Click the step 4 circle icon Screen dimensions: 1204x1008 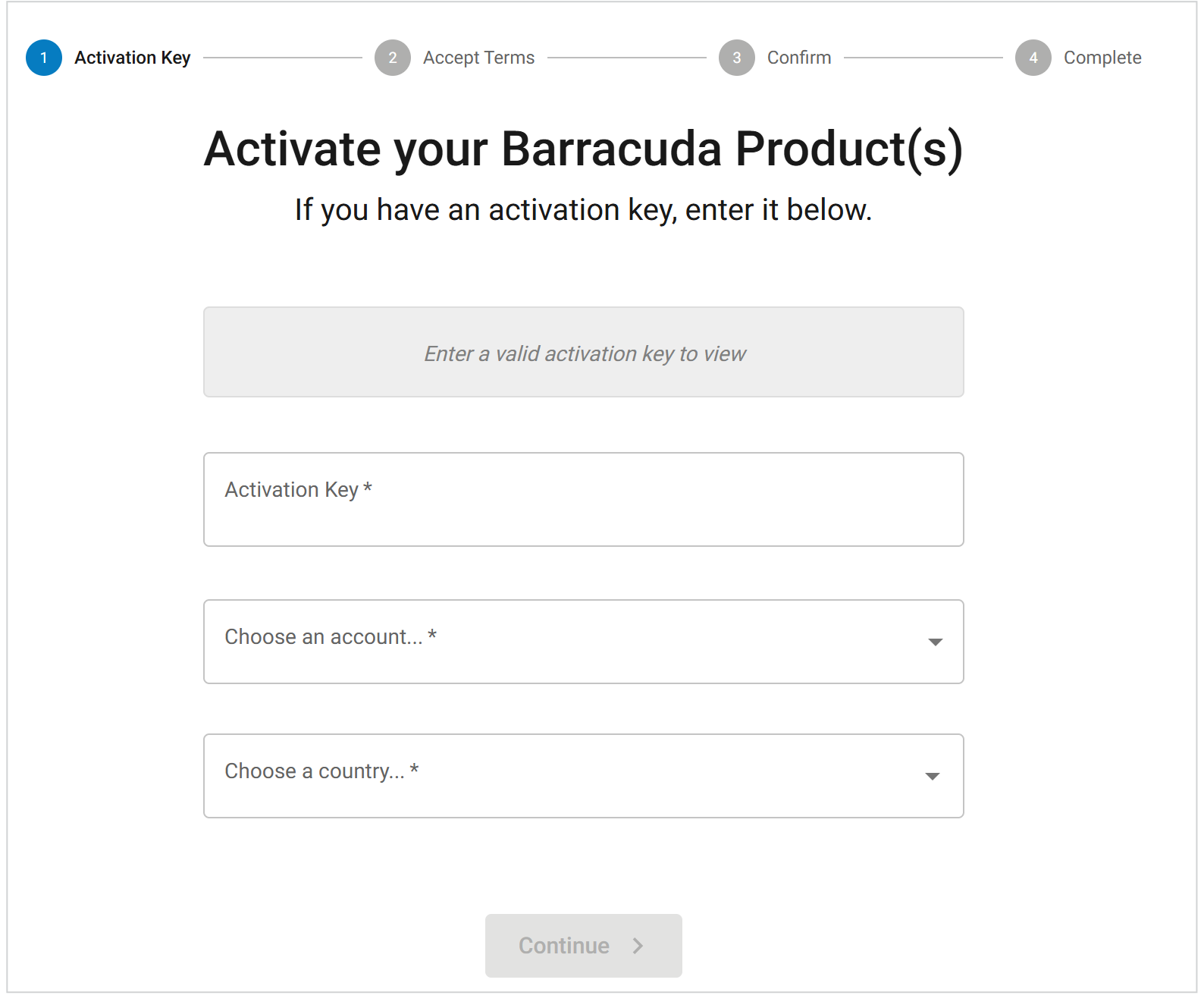[x=1033, y=58]
